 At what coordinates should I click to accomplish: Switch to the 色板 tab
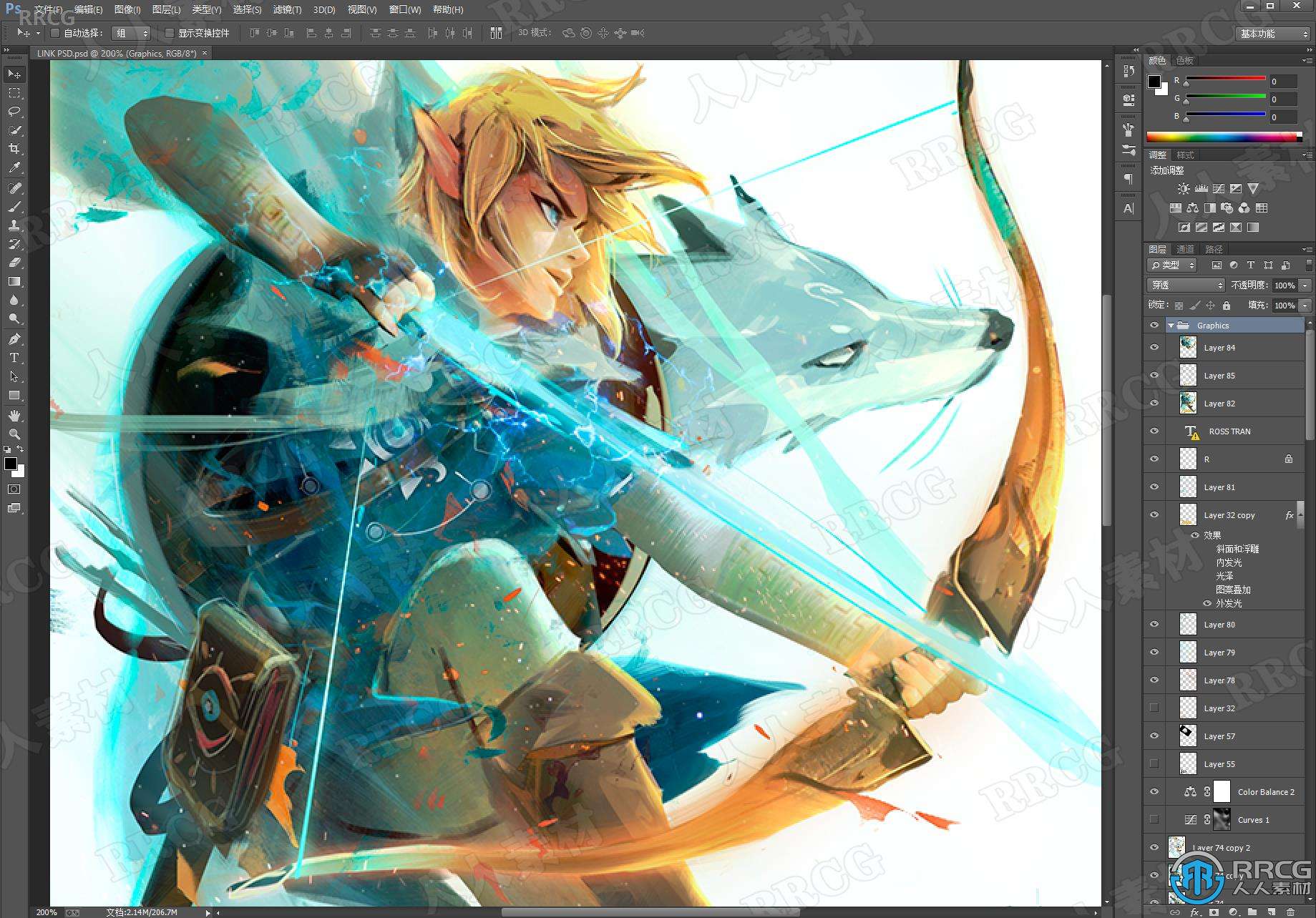click(1185, 61)
